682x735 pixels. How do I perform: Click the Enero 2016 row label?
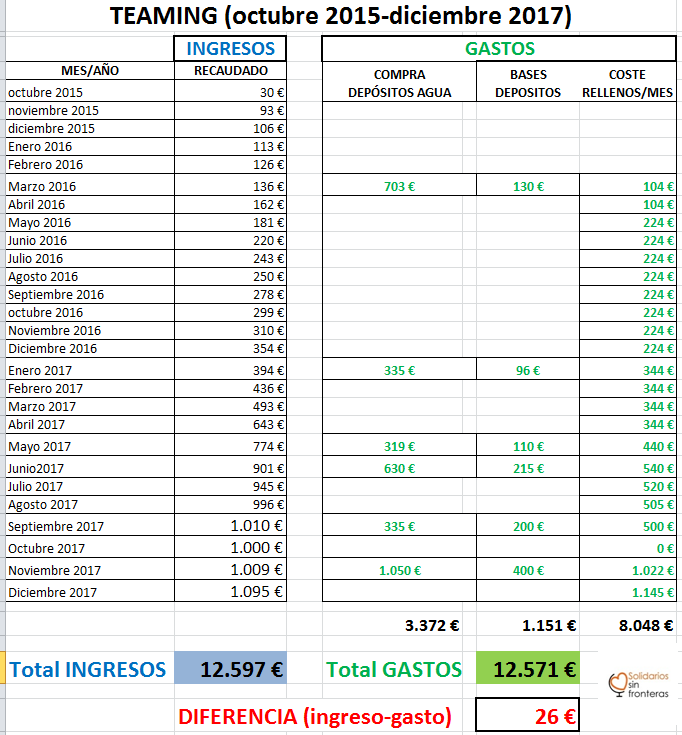(90, 146)
